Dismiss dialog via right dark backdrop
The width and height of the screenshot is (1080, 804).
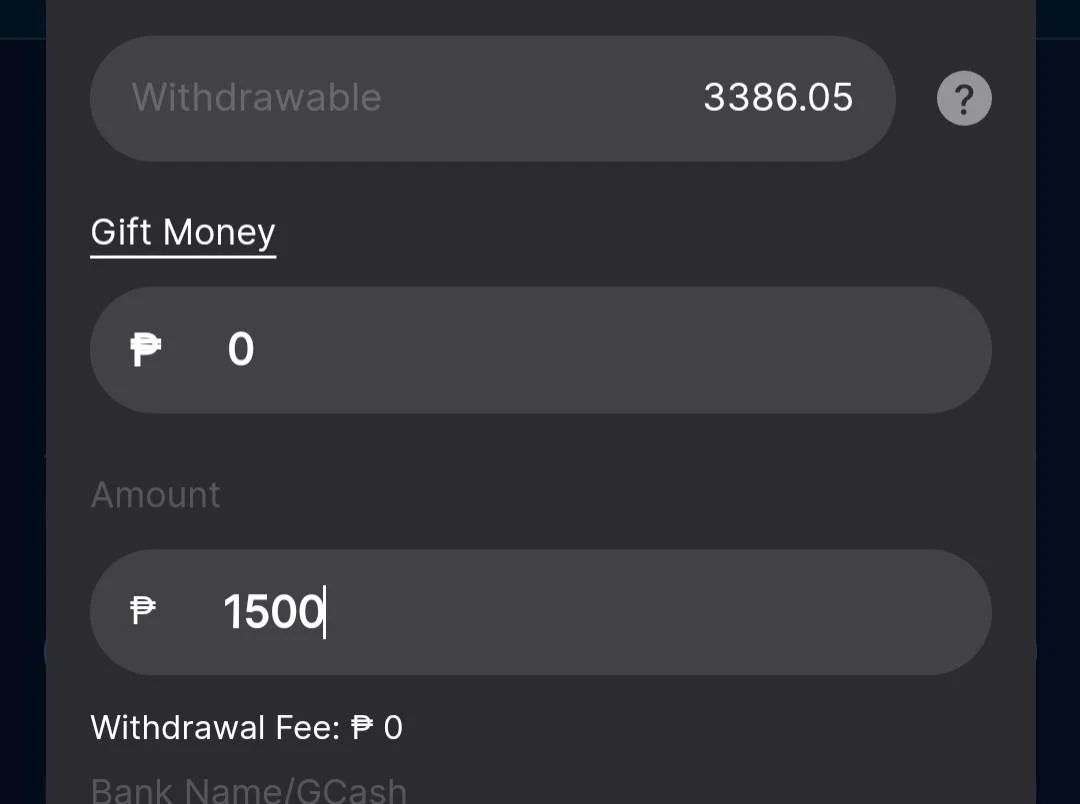click(1058, 413)
